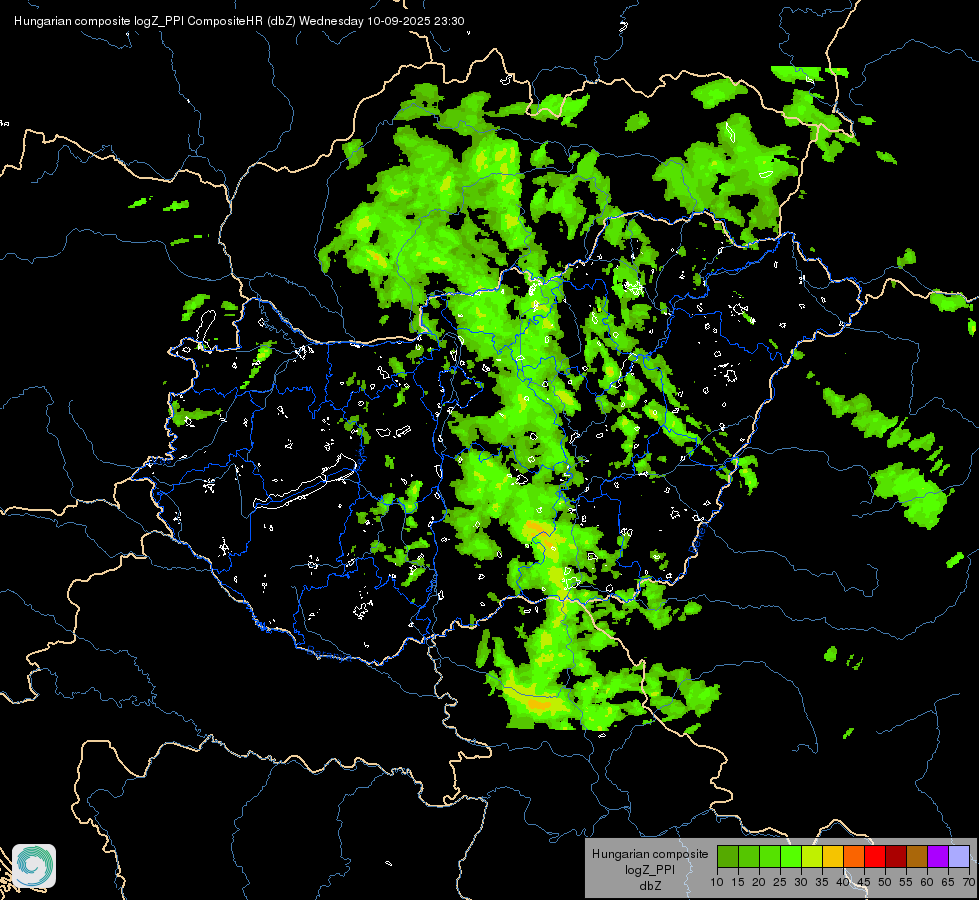Click the 'Hungarian composite' label in the legend
Viewport: 979px width, 900px height.
tap(650, 854)
